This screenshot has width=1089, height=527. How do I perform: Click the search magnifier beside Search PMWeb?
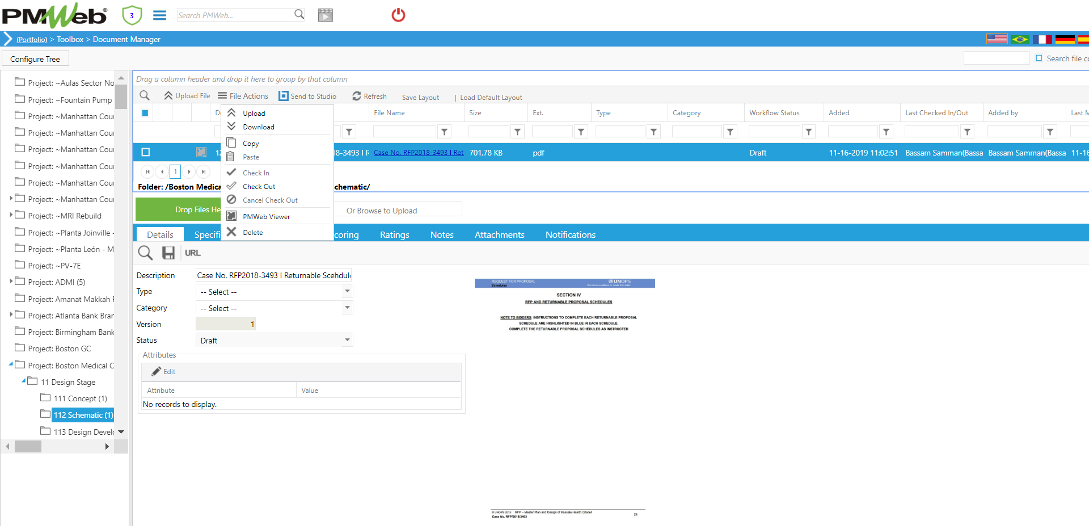pos(299,14)
